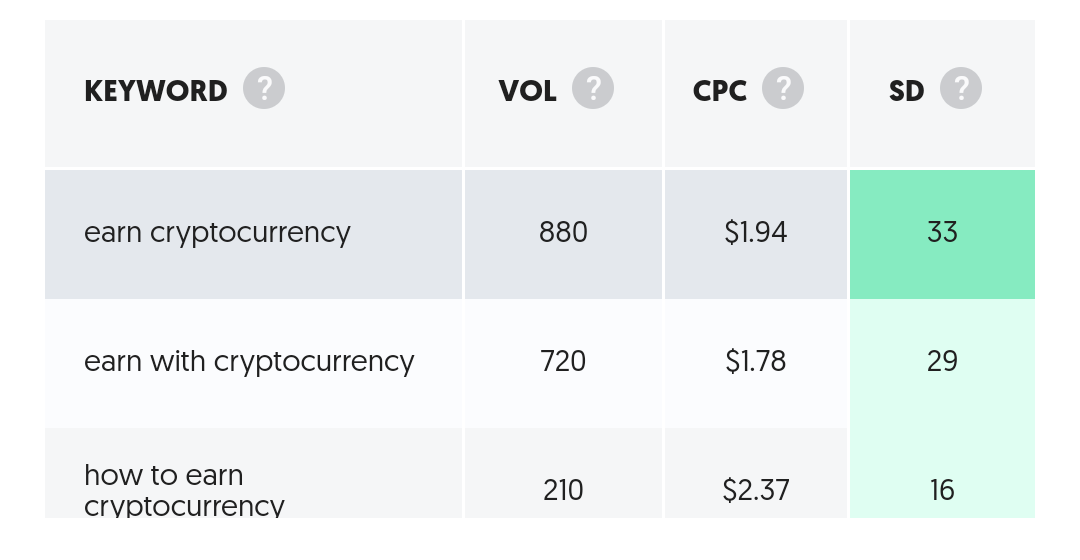This screenshot has height=560, width=1080.
Task: Select the earn cryptocurrency keyword
Action: click(217, 234)
